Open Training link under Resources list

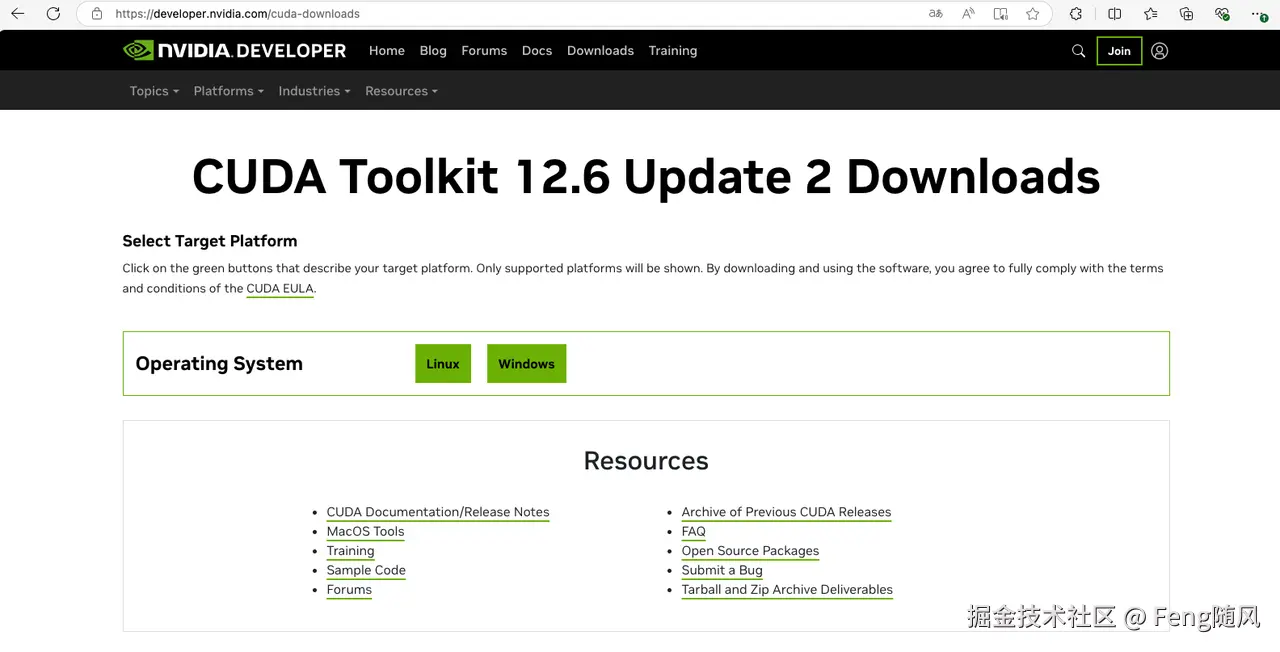pyautogui.click(x=350, y=551)
